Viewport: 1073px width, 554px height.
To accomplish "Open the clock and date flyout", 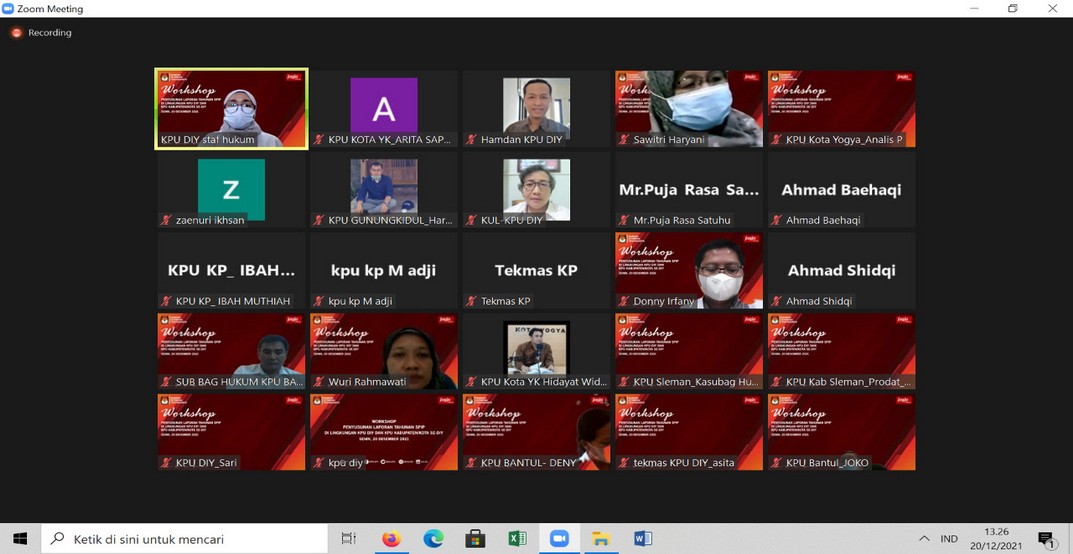I will [996, 539].
